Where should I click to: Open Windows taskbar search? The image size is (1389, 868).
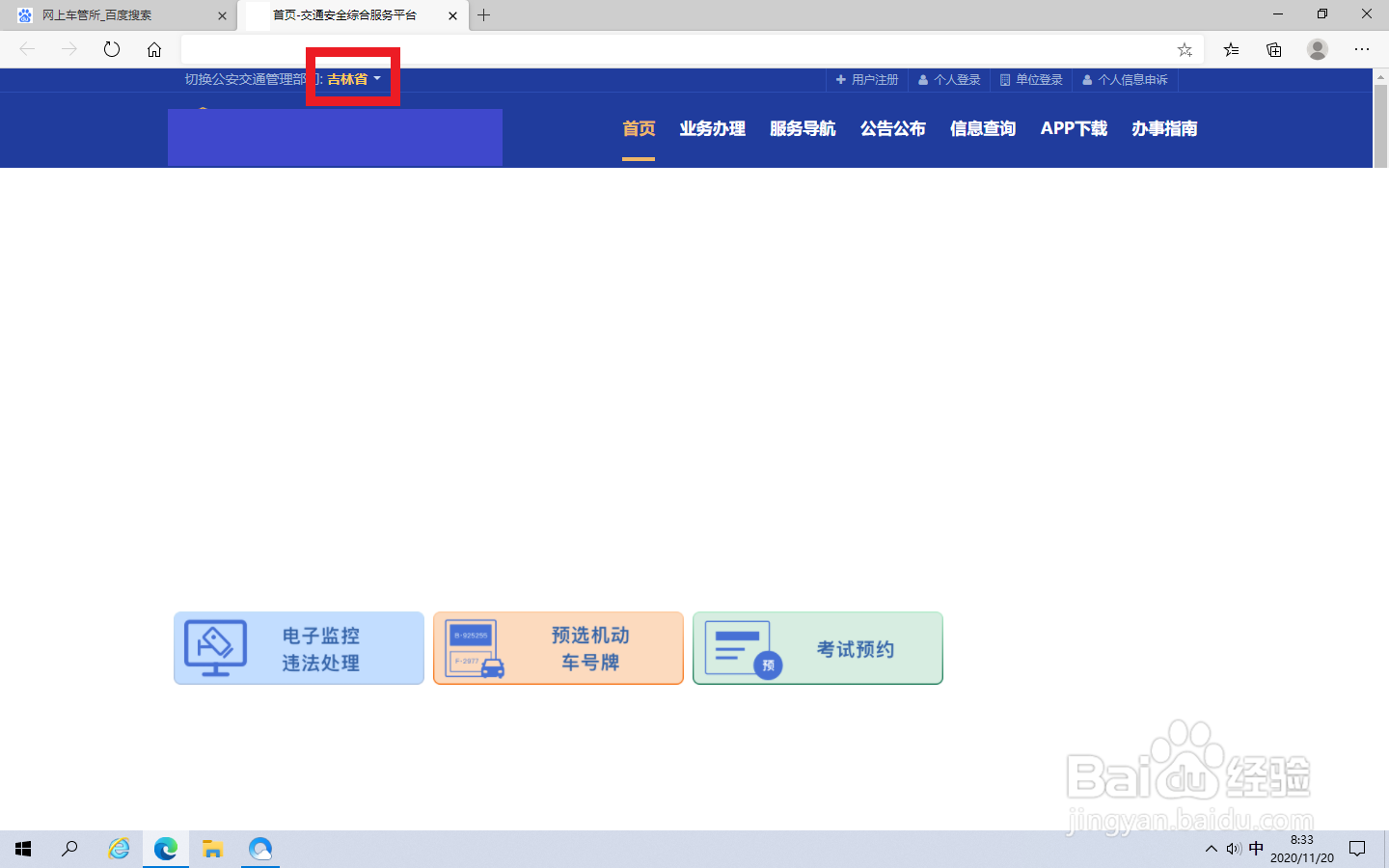(x=69, y=849)
